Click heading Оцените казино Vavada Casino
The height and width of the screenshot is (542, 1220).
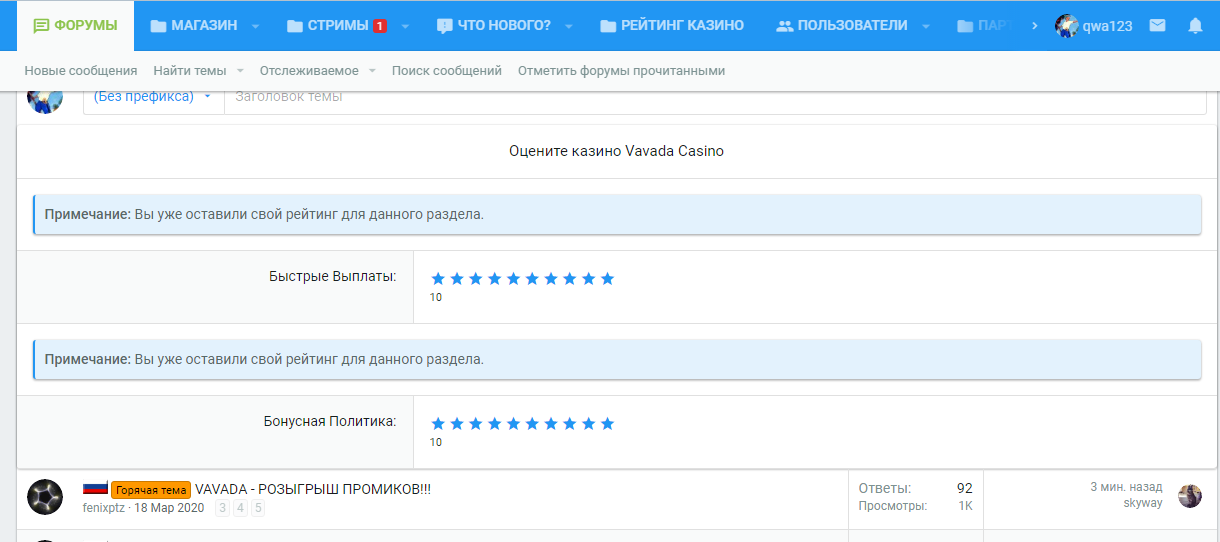click(616, 151)
